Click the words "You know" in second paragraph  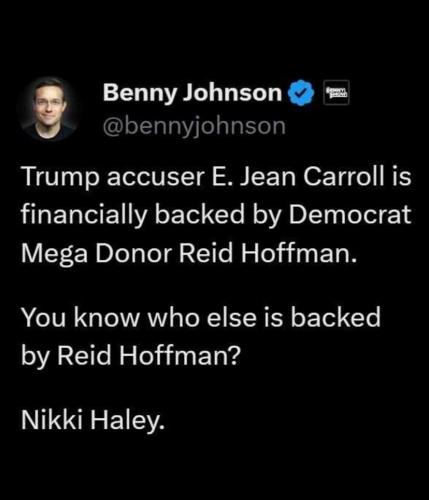point(80,317)
